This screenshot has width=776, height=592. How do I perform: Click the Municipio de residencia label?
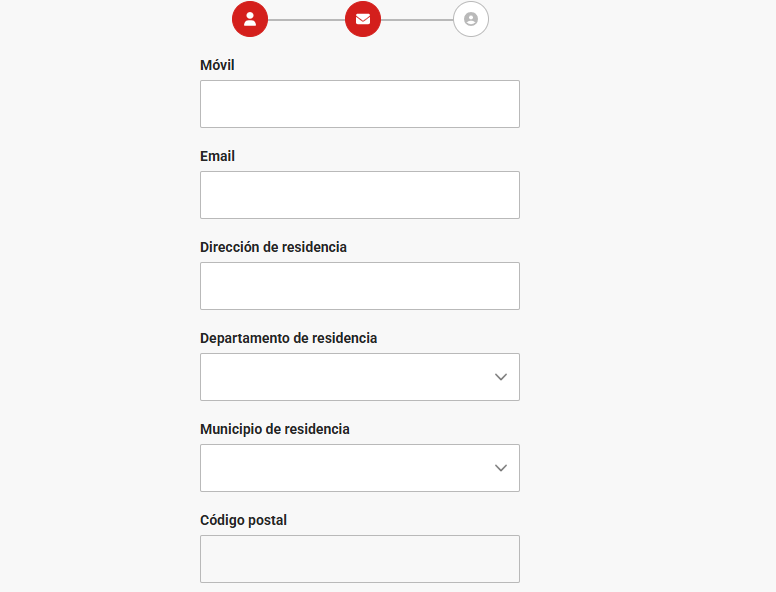pyautogui.click(x=275, y=429)
